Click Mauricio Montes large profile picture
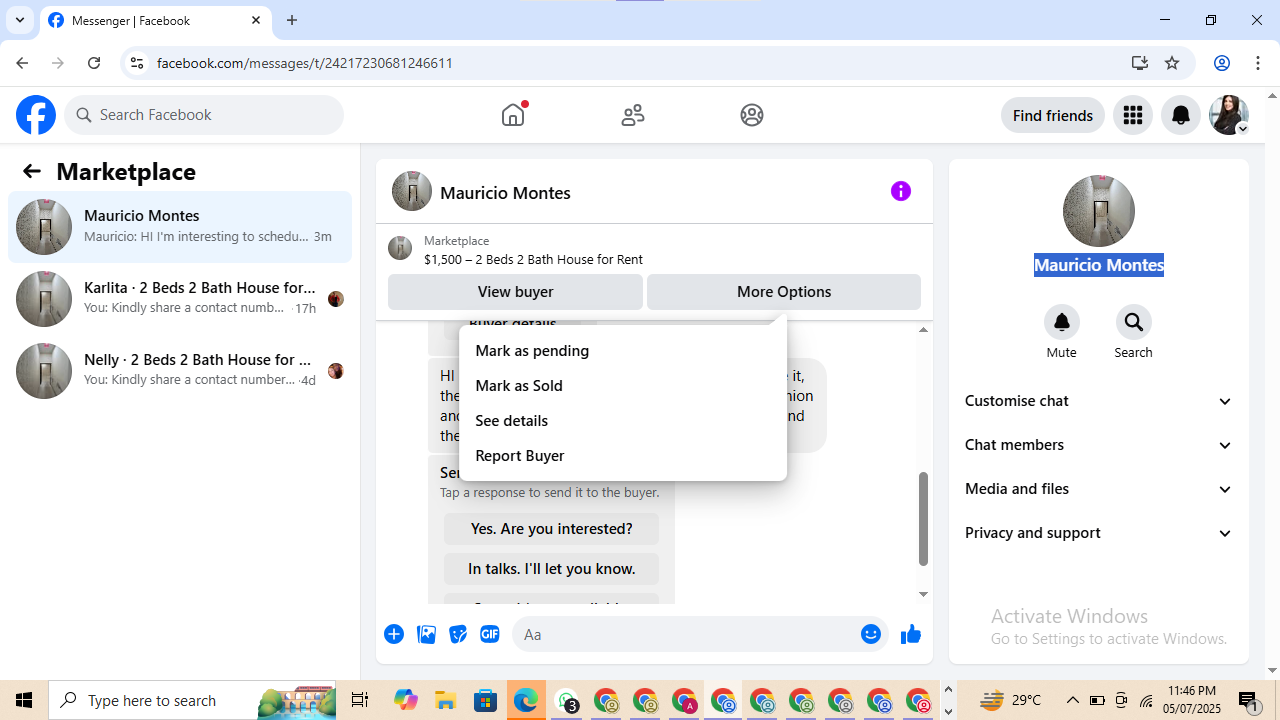 (1099, 211)
